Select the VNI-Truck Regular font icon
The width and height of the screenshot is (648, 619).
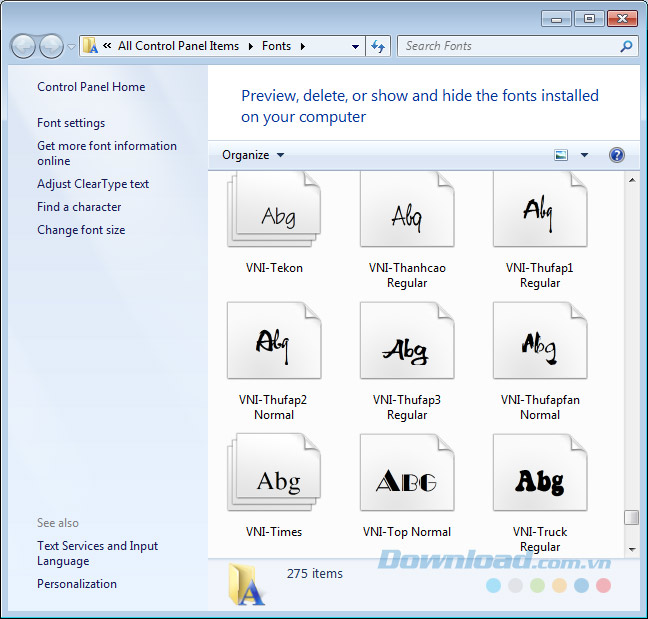tap(540, 472)
